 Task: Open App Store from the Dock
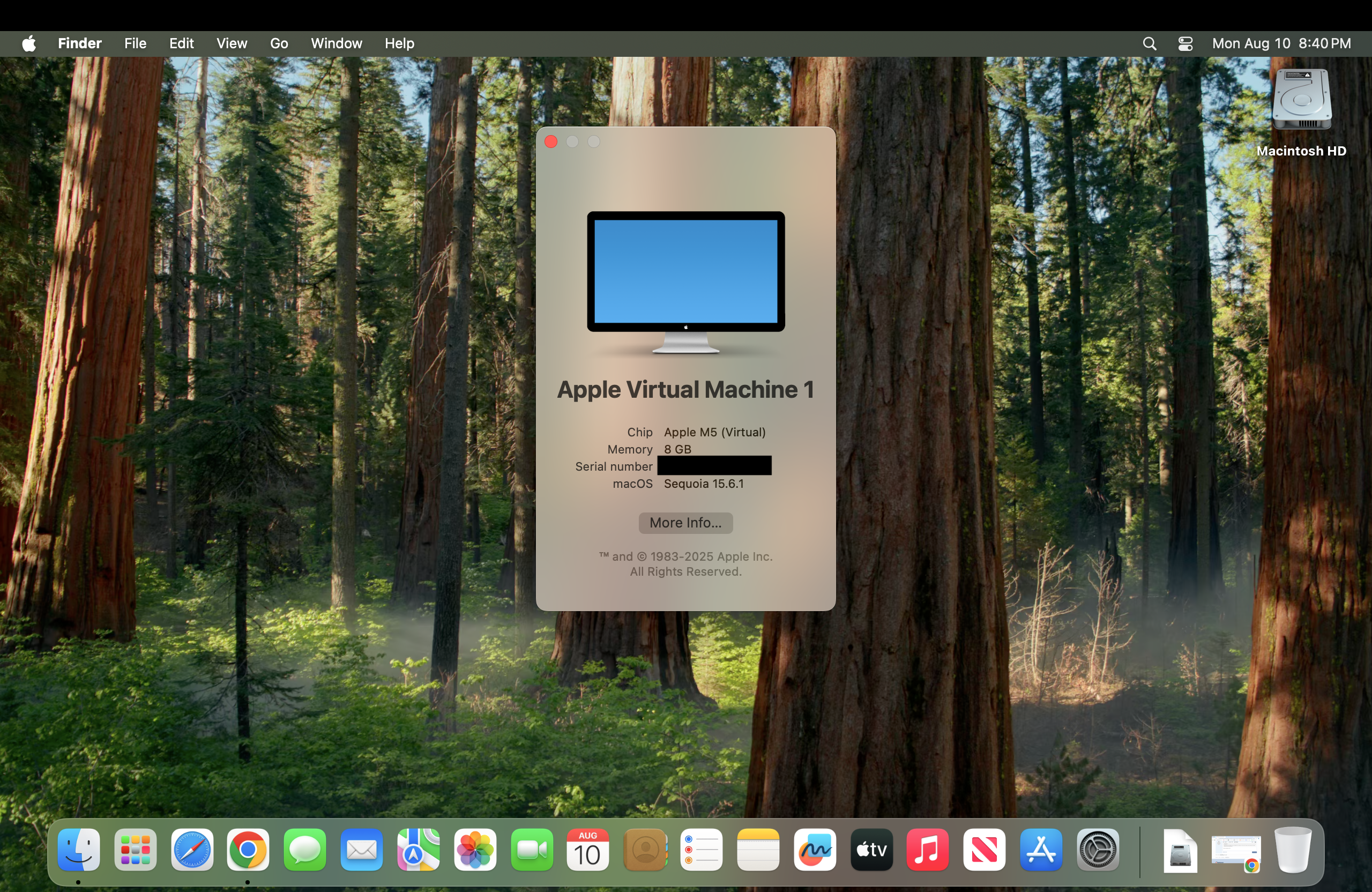click(1041, 849)
